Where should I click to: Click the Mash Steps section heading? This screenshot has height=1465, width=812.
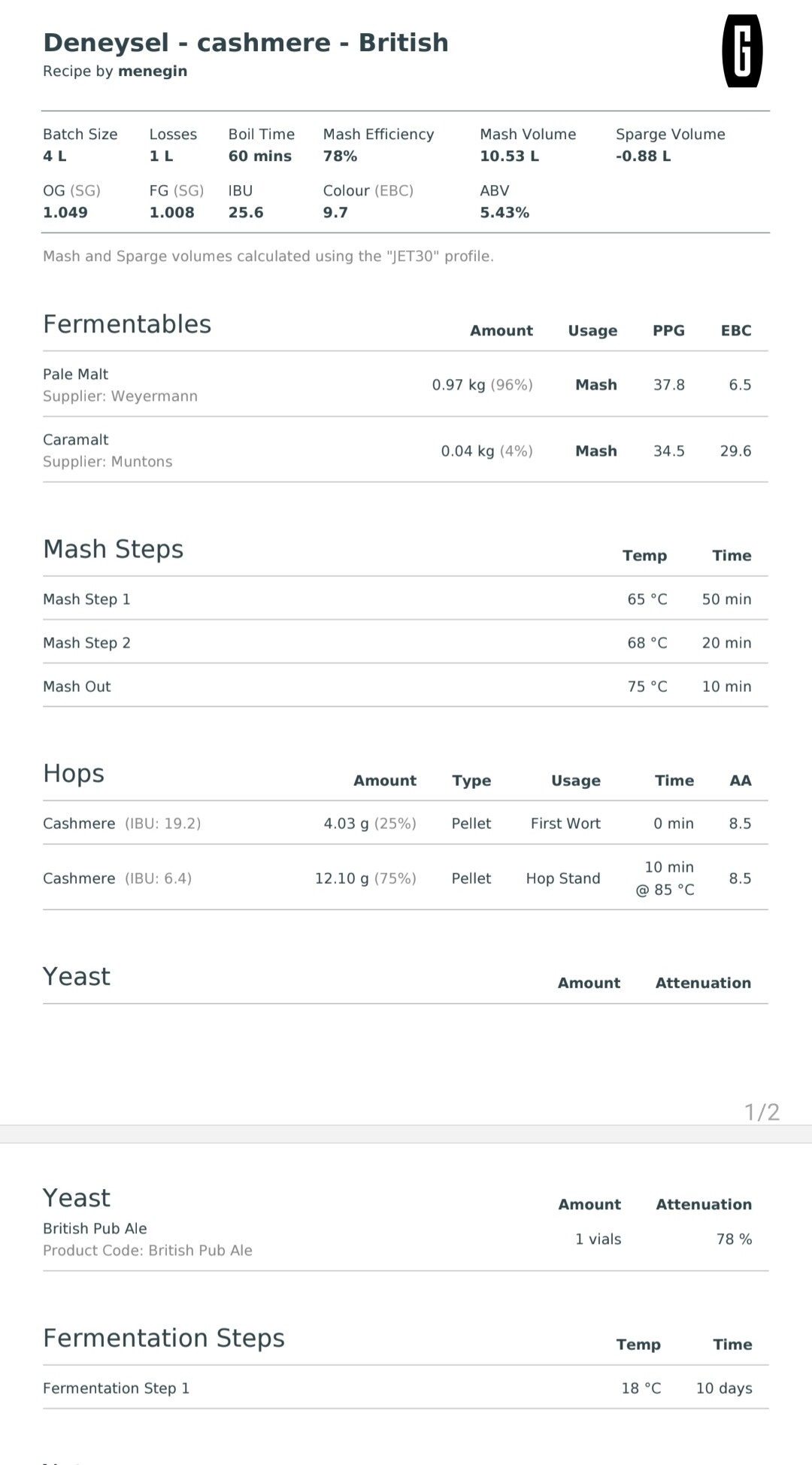[114, 549]
